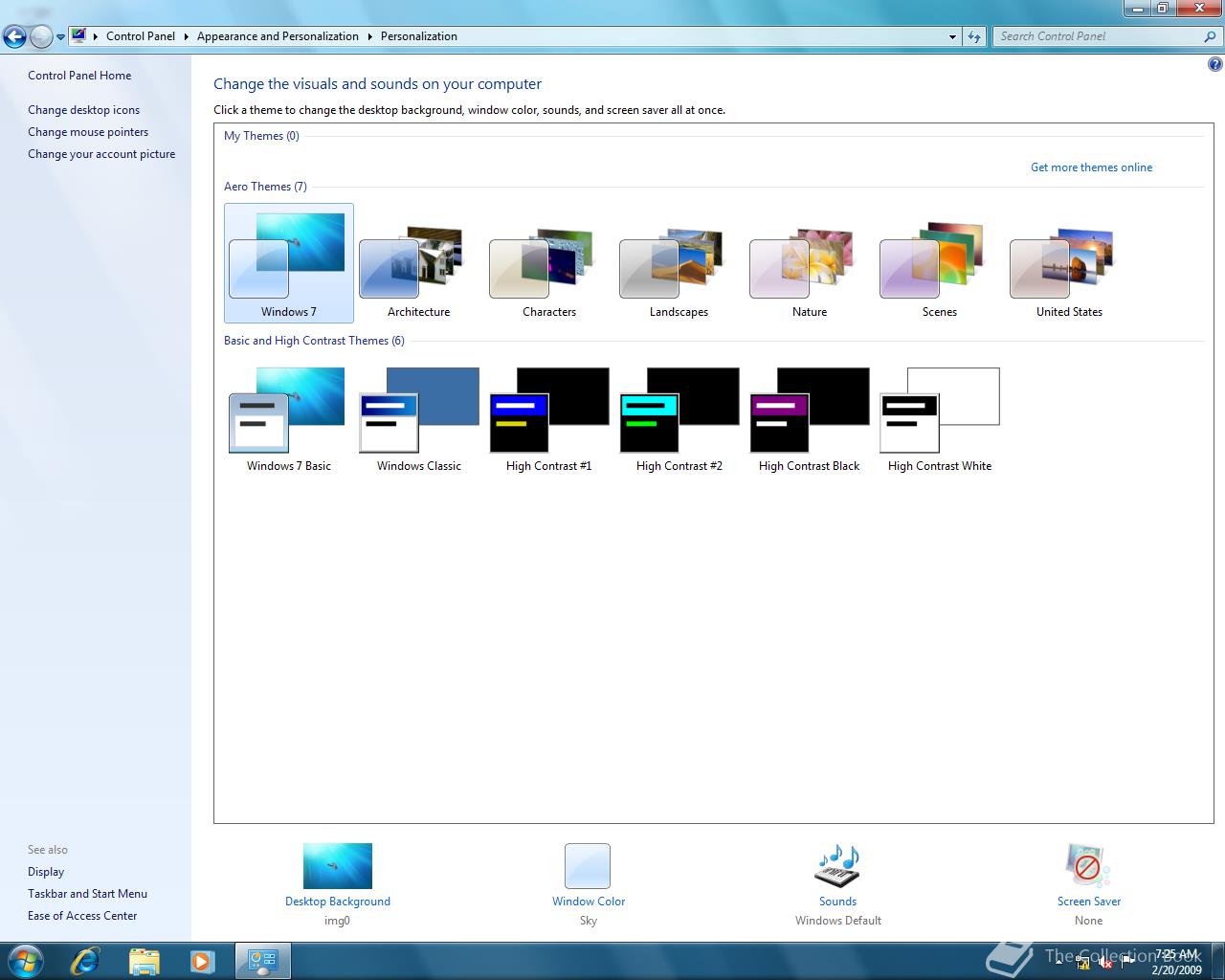Launch Internet Explorer from the taskbar
Screen dimensions: 1225x980
[x=85, y=961]
